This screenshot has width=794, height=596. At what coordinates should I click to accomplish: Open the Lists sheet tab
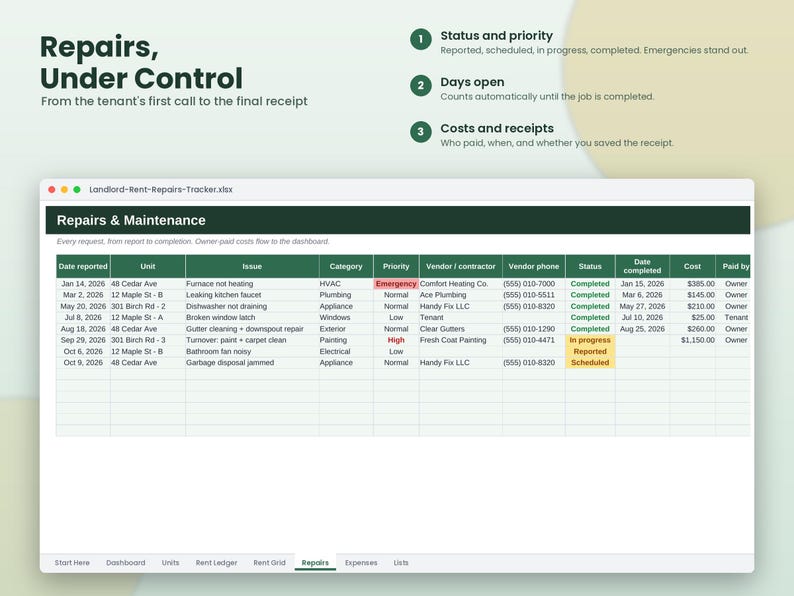401,563
